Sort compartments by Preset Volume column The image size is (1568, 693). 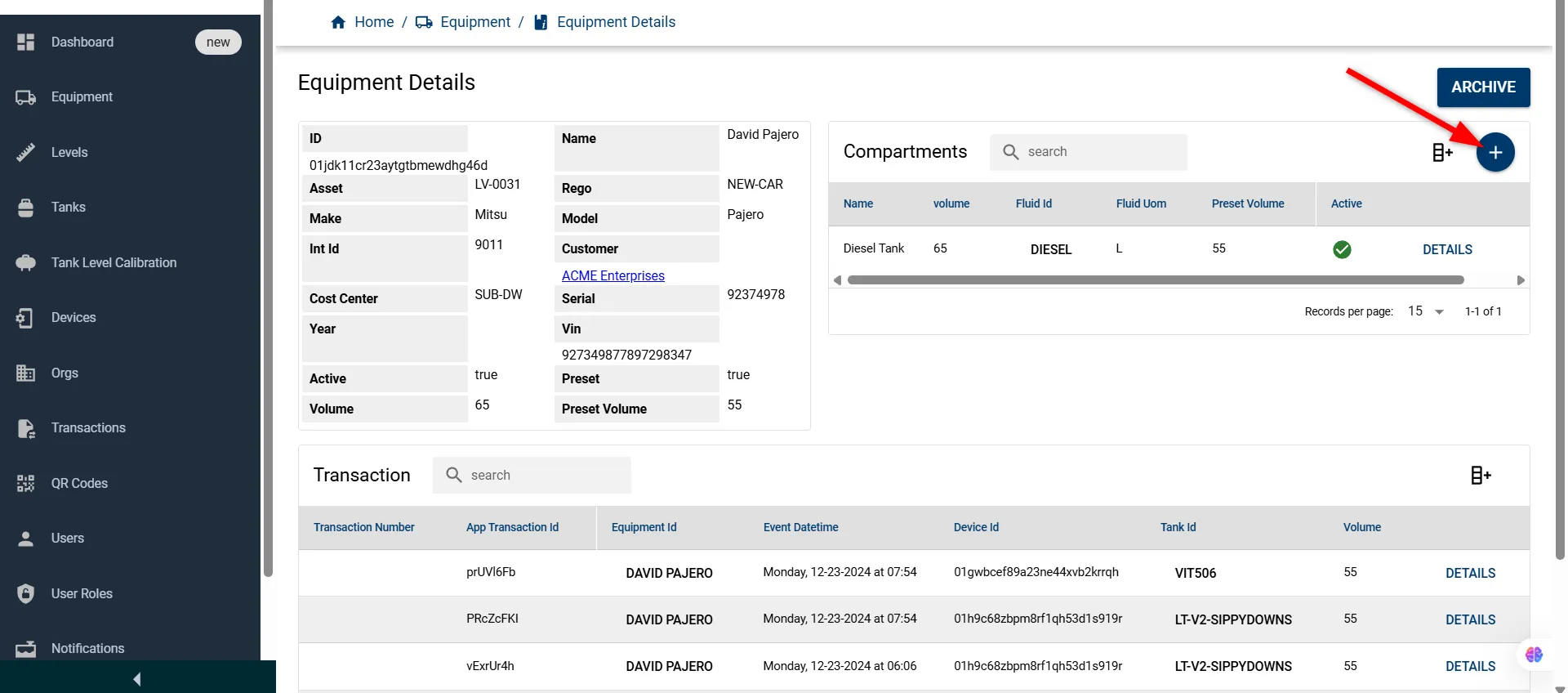click(x=1248, y=203)
